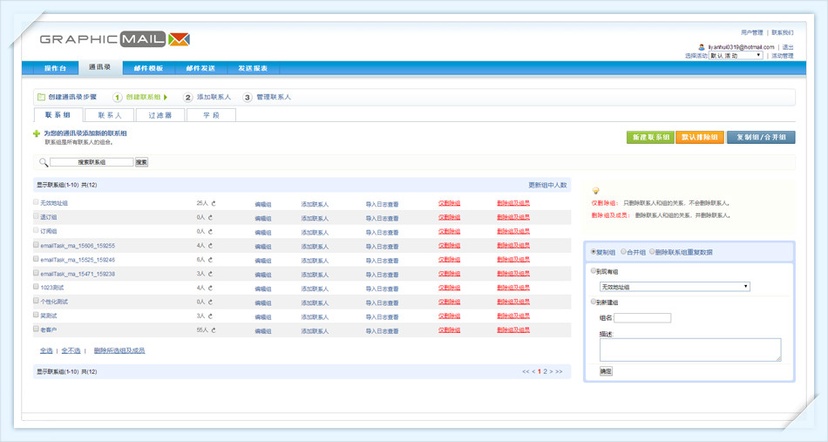Click the lightbulb tip icon
This screenshot has width=828, height=442.
(596, 191)
